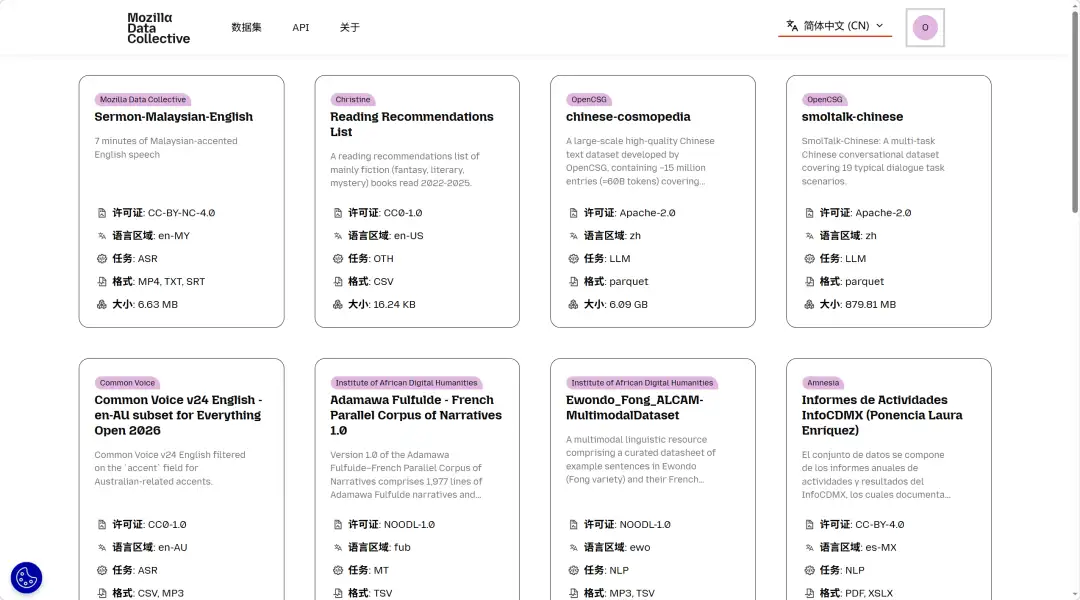Viewport: 1080px width, 600px height.
Task: Open the chinese-cosmopedia dataset card
Action: click(x=628, y=117)
